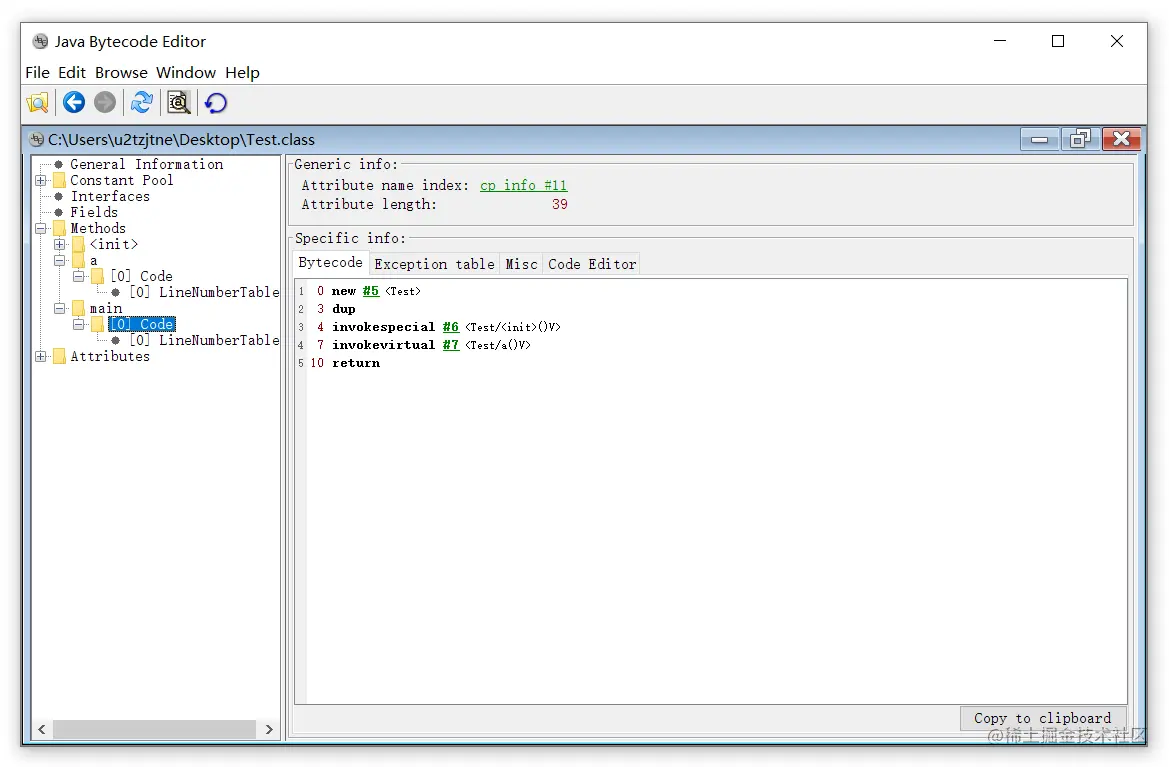Expand the Attributes node
Screen dimensions: 1169x767
point(41,356)
